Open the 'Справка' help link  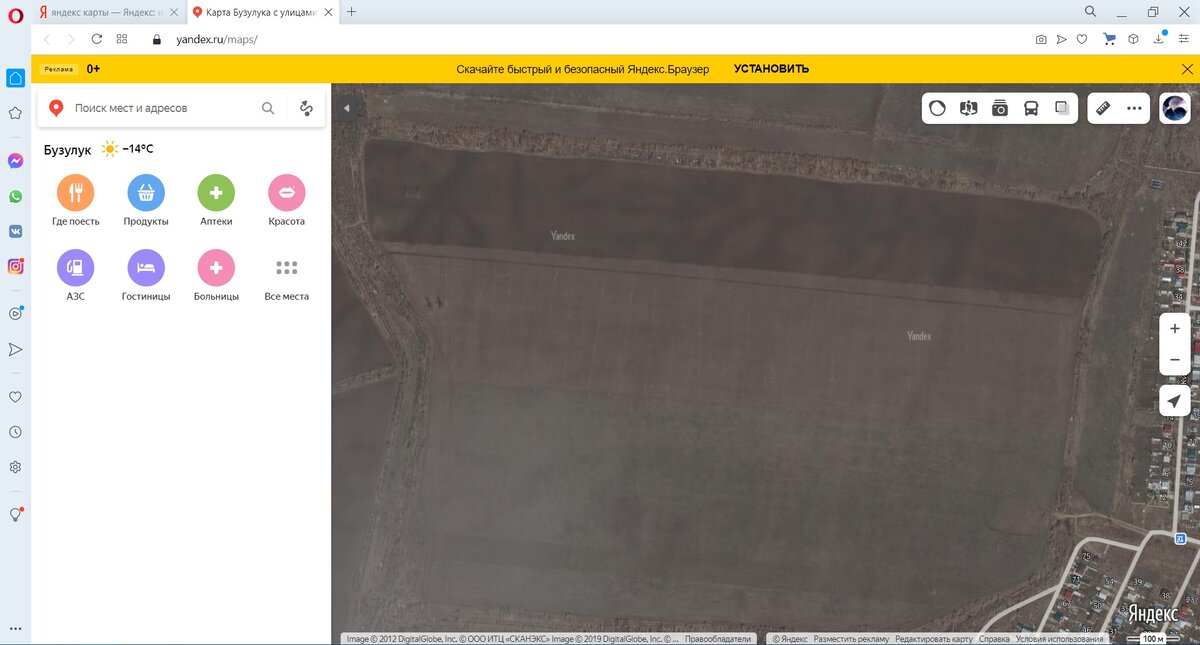(994, 638)
